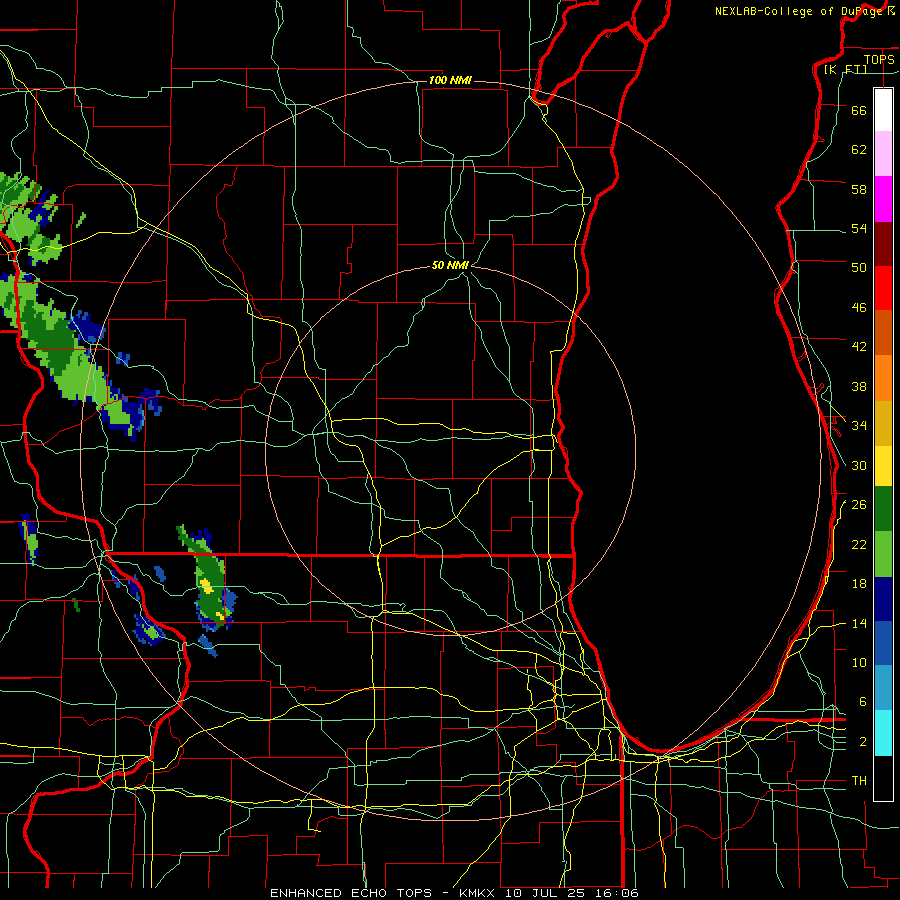The height and width of the screenshot is (900, 900).
Task: Select the light green legend swatch
Action: tap(883, 554)
